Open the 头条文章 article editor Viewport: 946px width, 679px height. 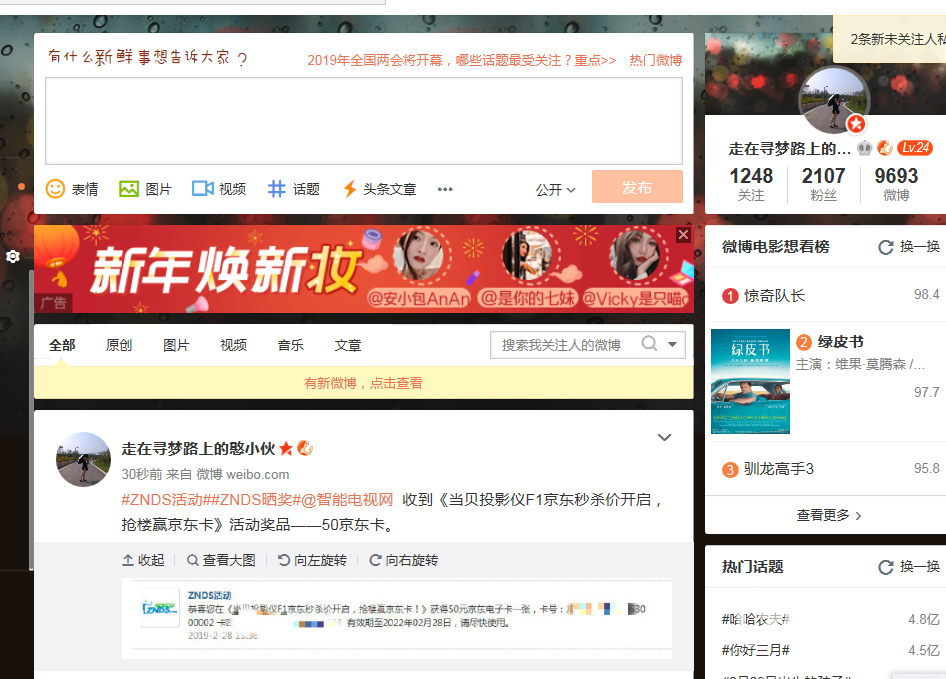point(379,189)
